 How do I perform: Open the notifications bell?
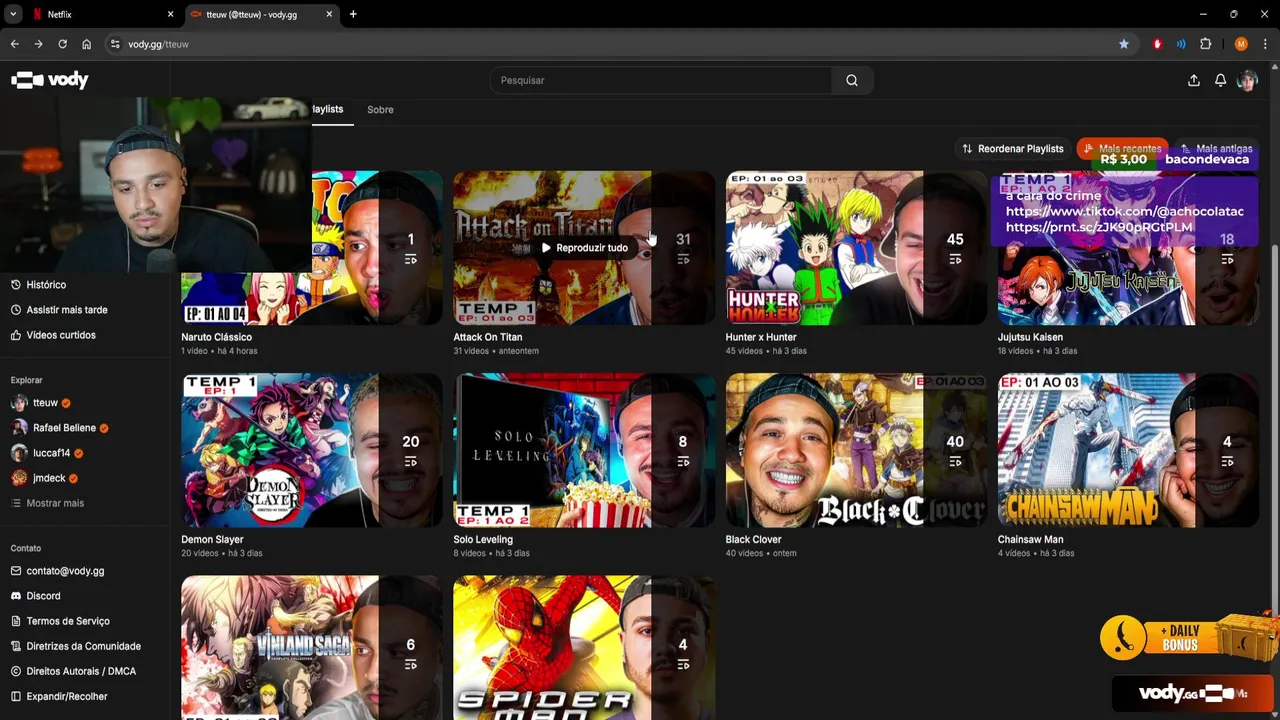click(x=1220, y=80)
